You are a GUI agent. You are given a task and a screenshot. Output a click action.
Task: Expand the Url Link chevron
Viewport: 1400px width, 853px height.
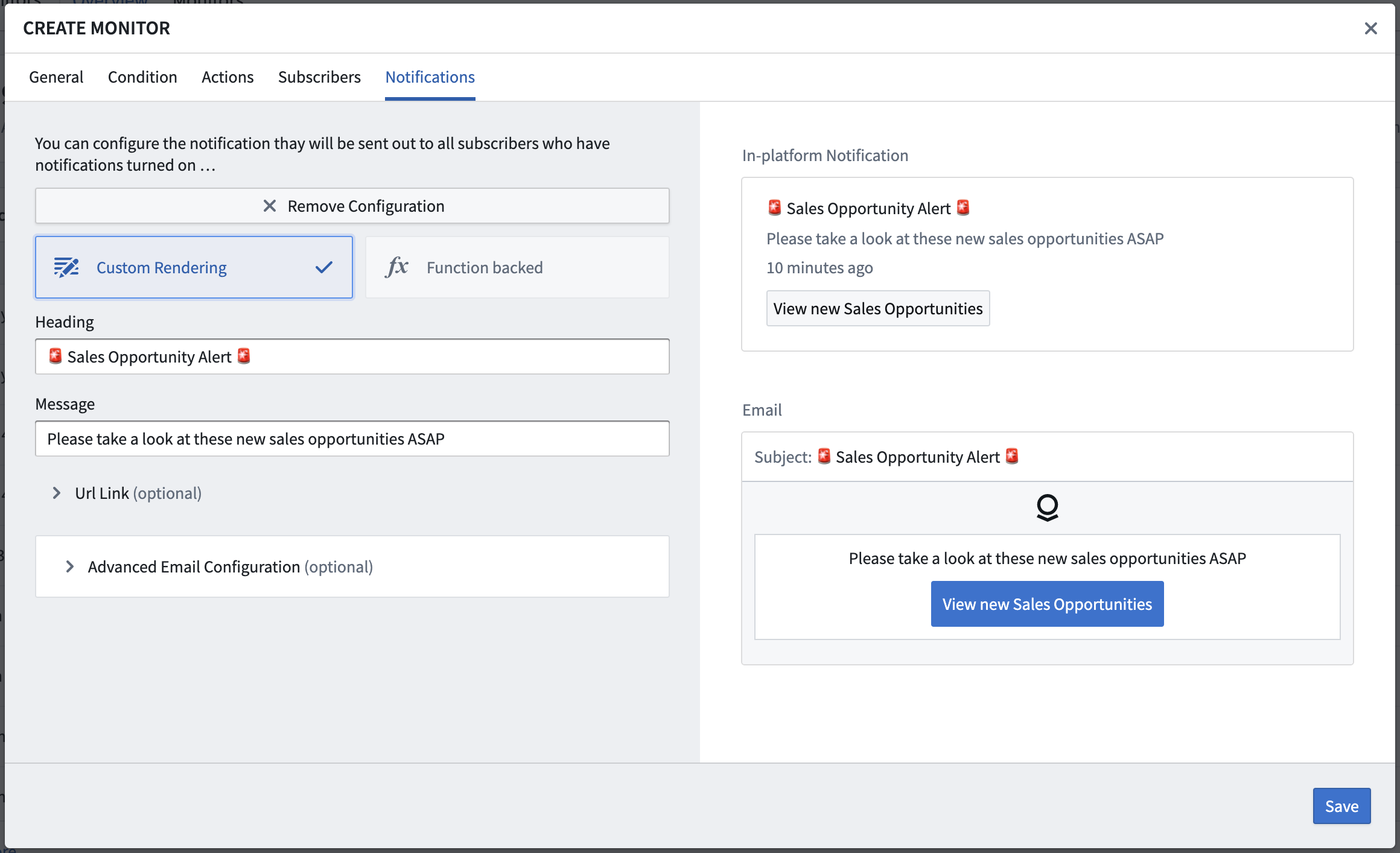57,493
